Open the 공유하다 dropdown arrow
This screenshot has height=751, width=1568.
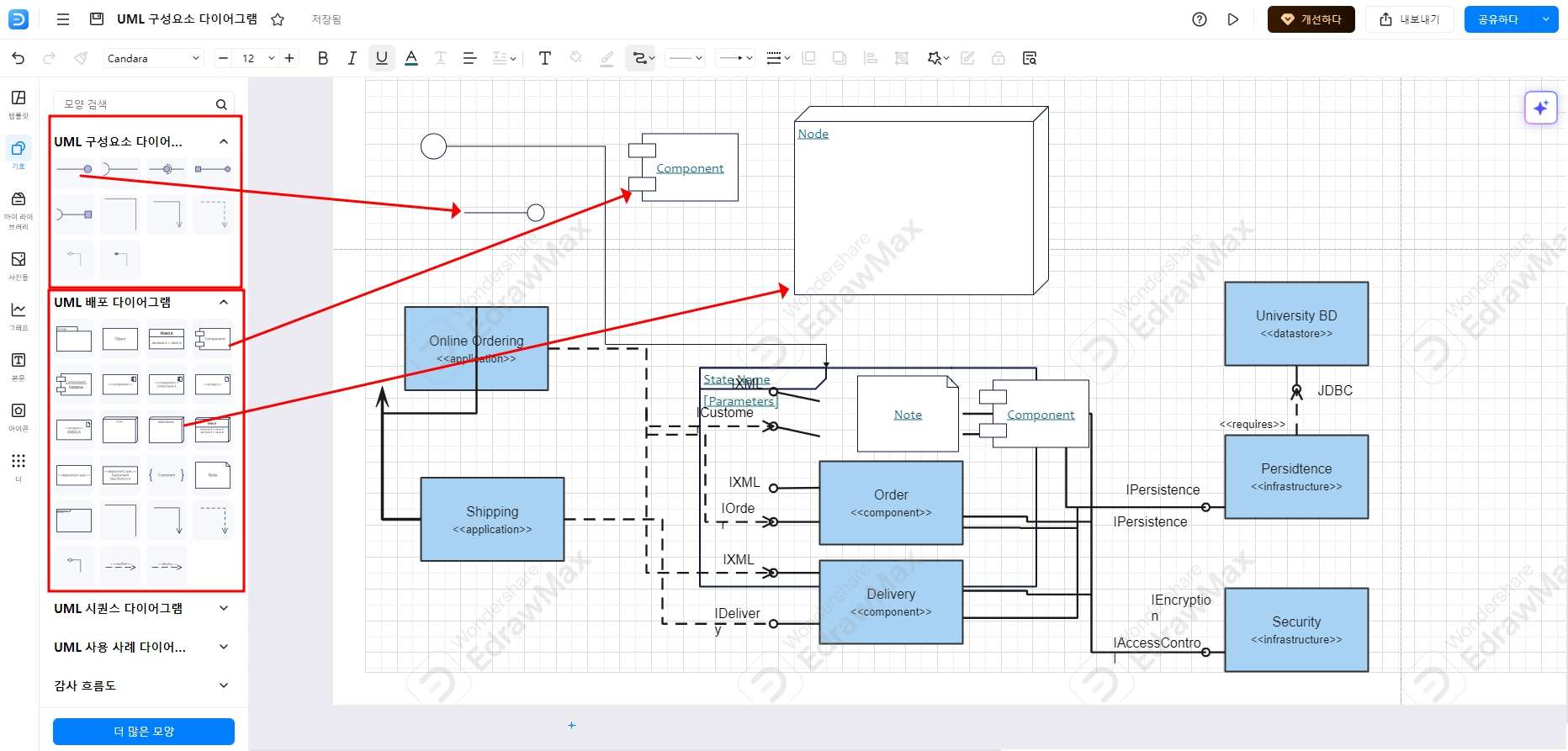click(1546, 19)
